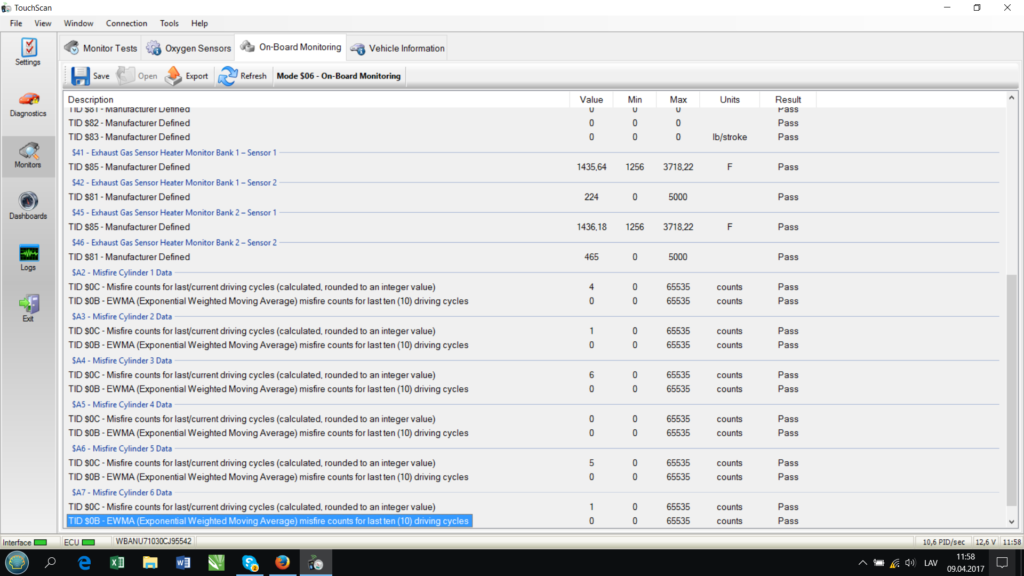Sort by the Value column header
This screenshot has height=576, width=1024.
pos(591,100)
